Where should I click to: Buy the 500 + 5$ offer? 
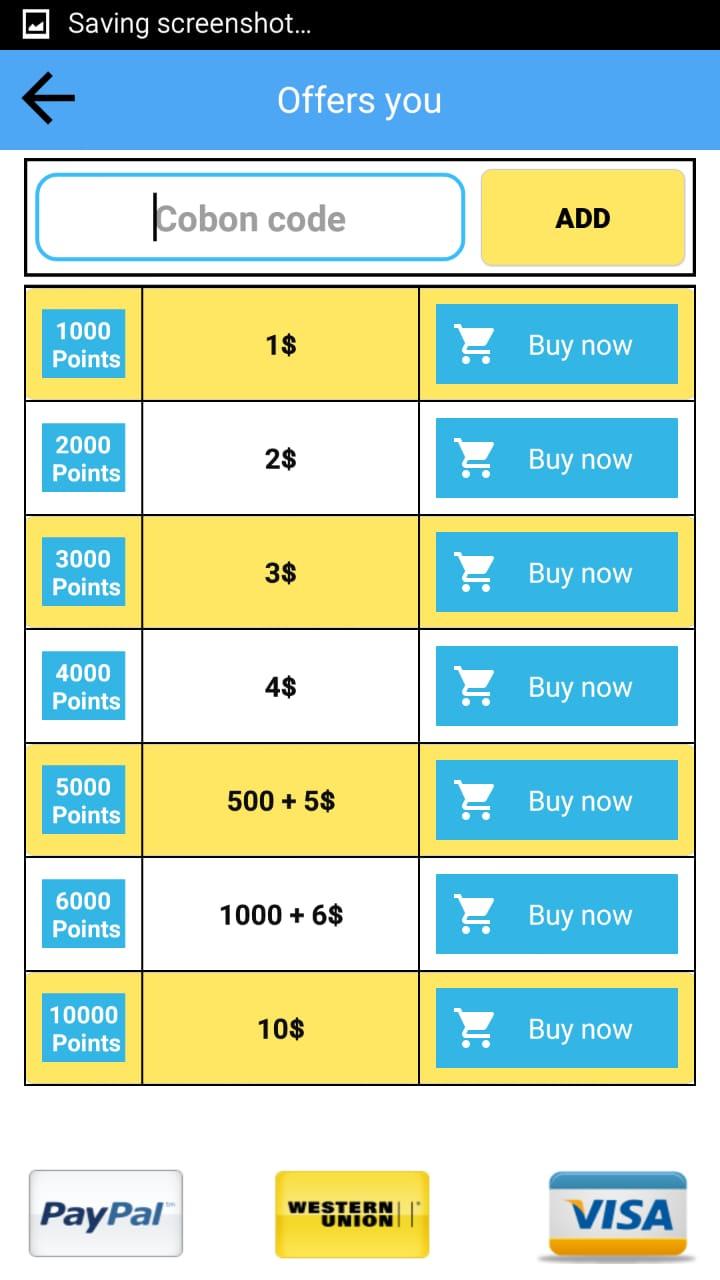click(x=557, y=801)
